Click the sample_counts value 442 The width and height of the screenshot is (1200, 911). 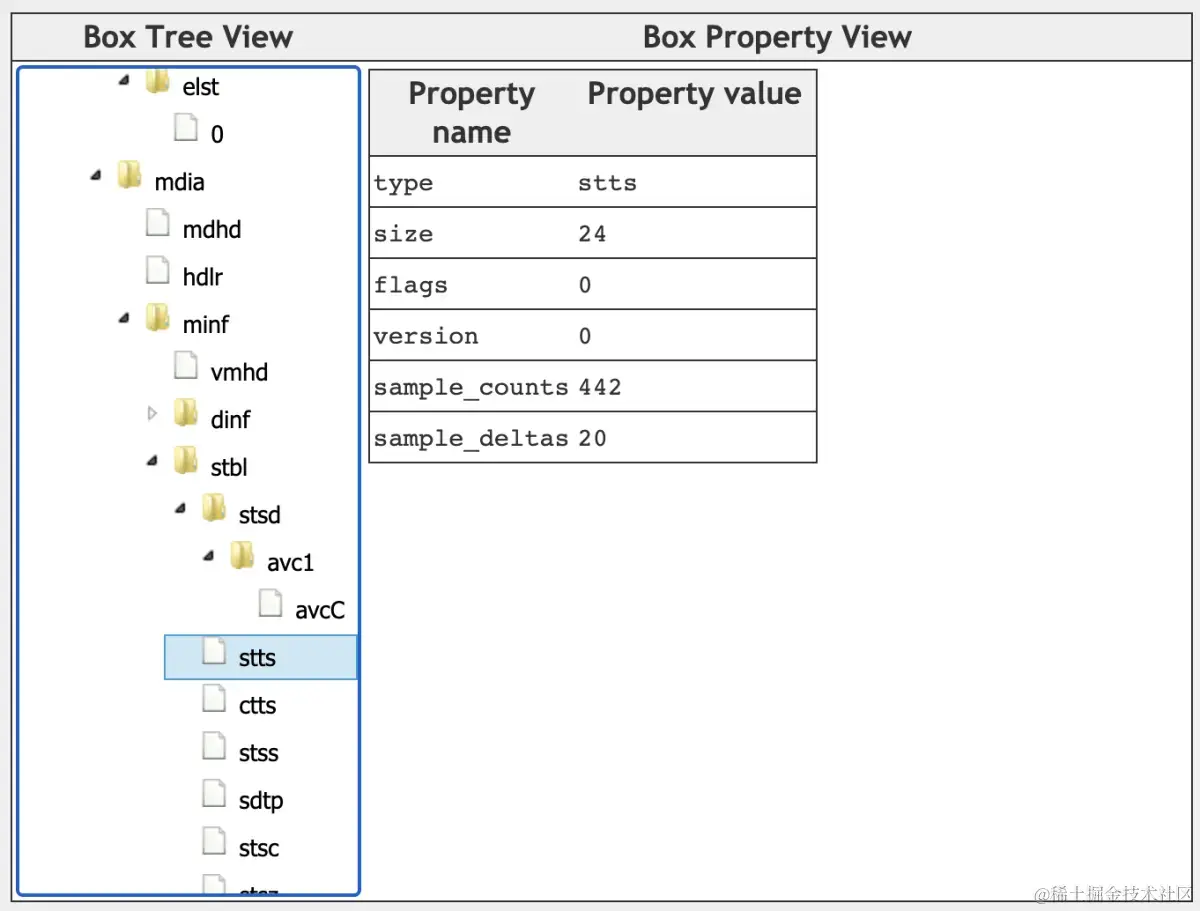click(600, 387)
